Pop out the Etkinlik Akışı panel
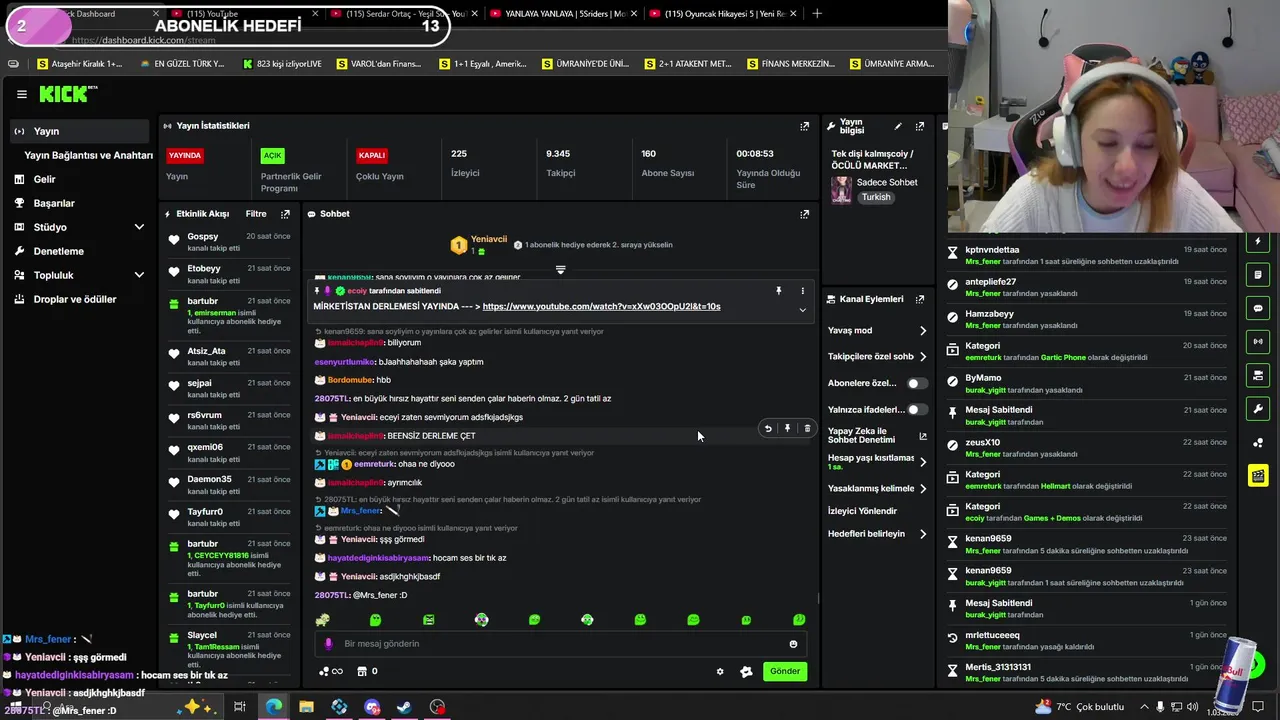Viewport: 1280px width, 720px height. 285,214
